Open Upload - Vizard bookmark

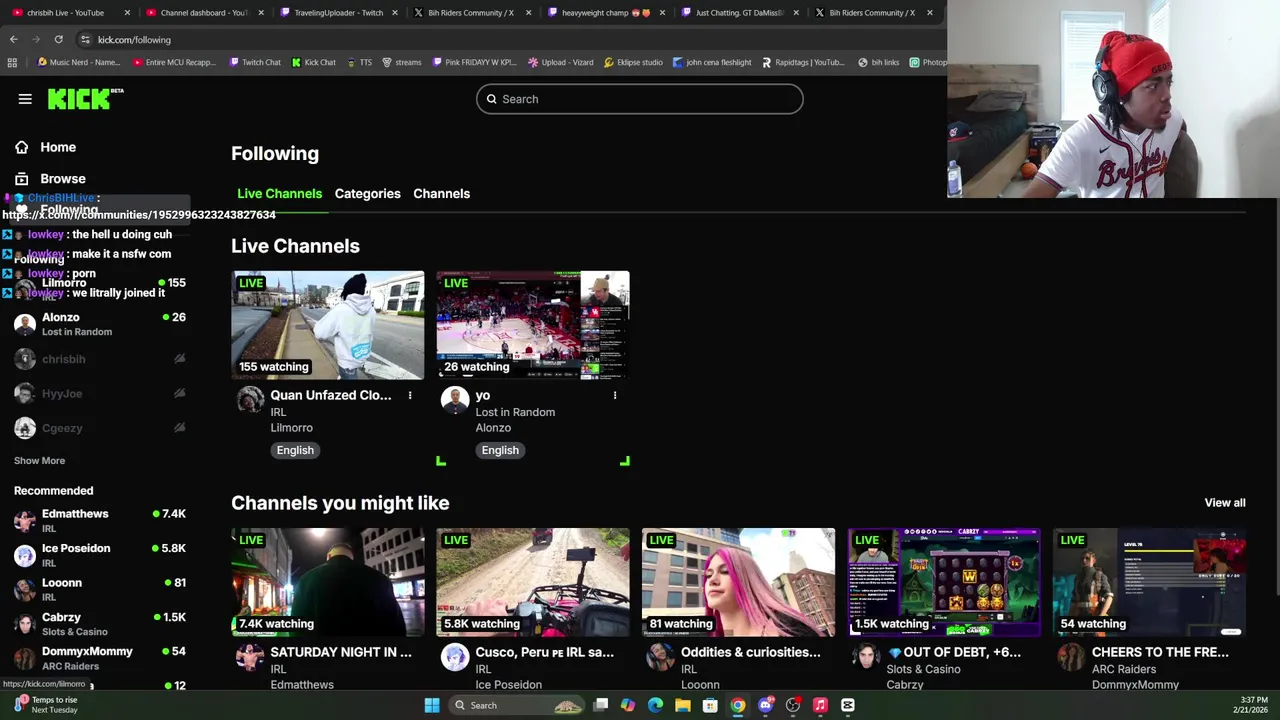click(x=561, y=62)
